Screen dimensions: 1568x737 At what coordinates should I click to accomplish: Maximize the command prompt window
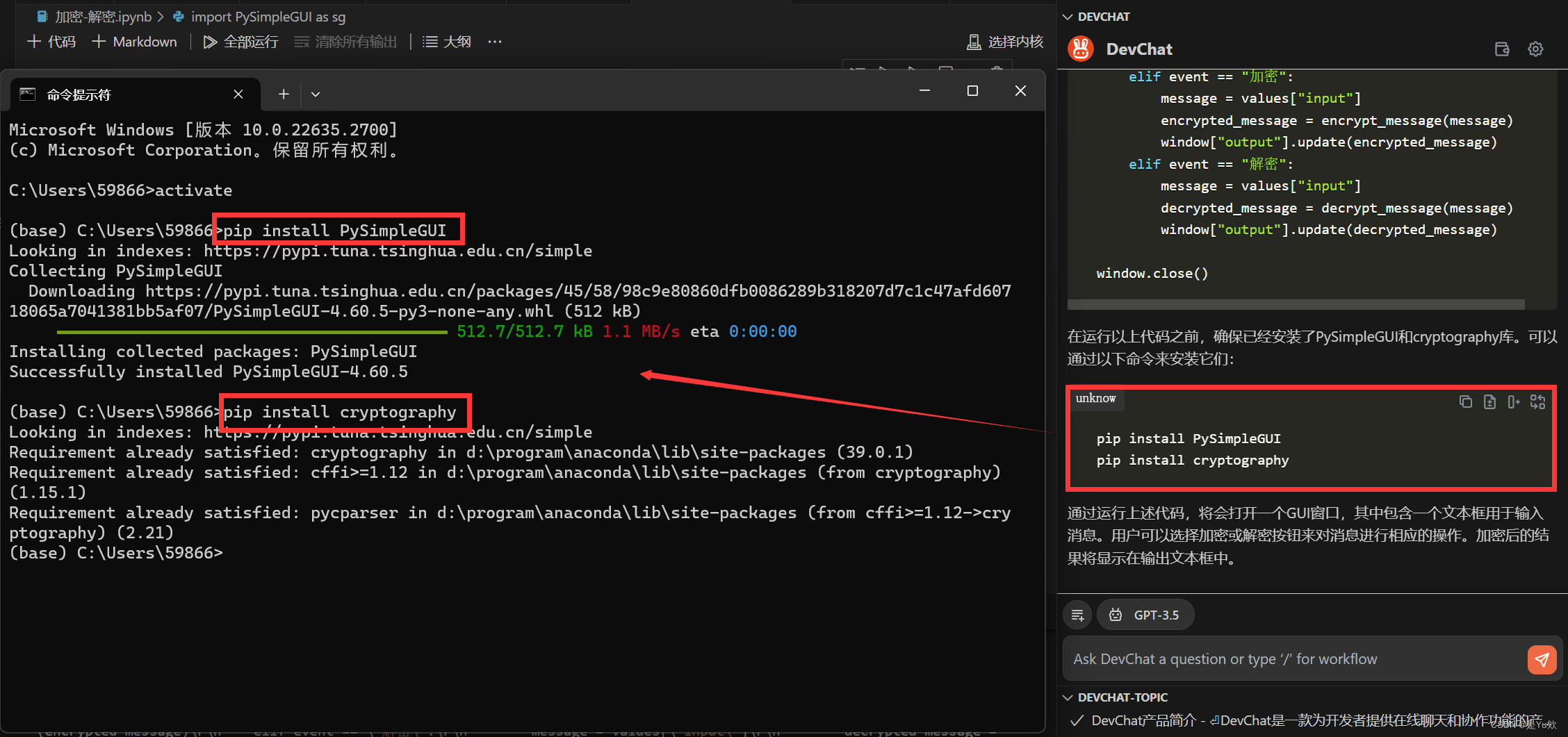click(972, 91)
